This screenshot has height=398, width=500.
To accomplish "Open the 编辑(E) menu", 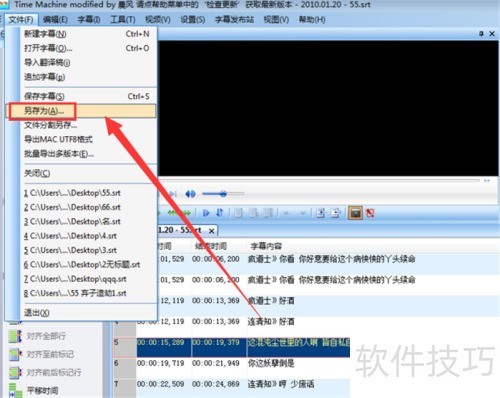I will click(55, 19).
